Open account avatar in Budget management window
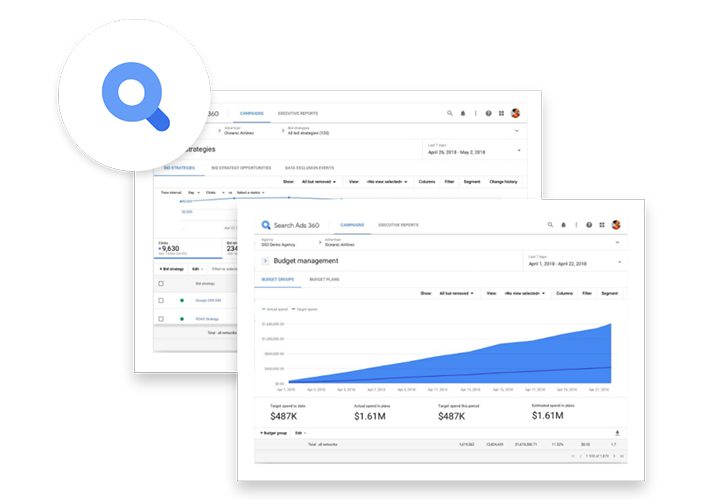The width and height of the screenshot is (703, 500). coord(616,225)
